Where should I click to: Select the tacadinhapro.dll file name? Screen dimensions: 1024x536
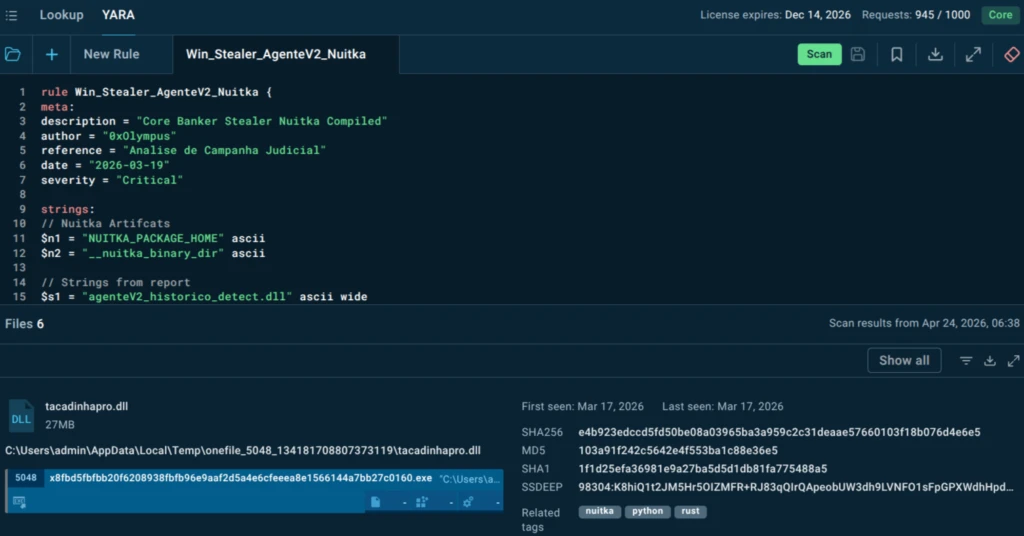coord(86,406)
